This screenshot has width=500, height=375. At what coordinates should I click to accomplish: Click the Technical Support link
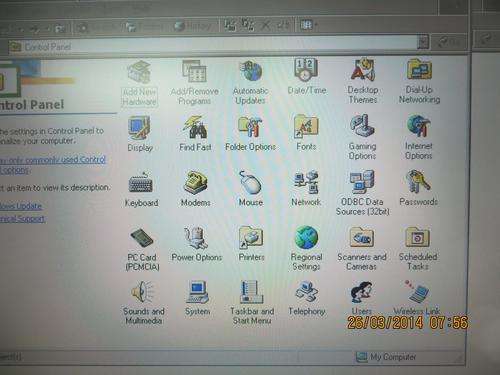coord(22,219)
